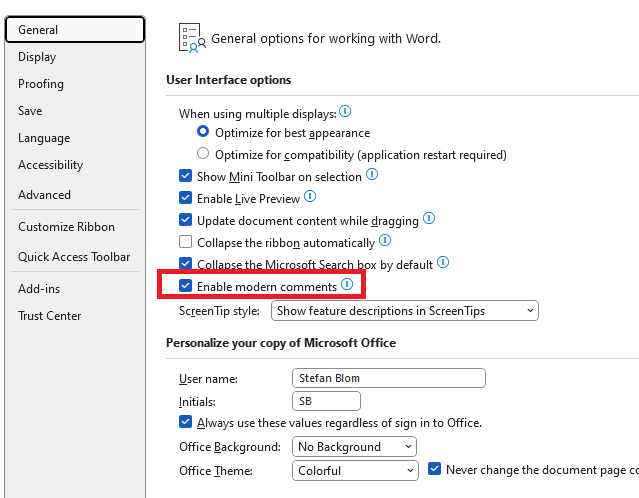This screenshot has height=498, width=639.
Task: Expand the Office Background dropdown
Action: click(354, 447)
